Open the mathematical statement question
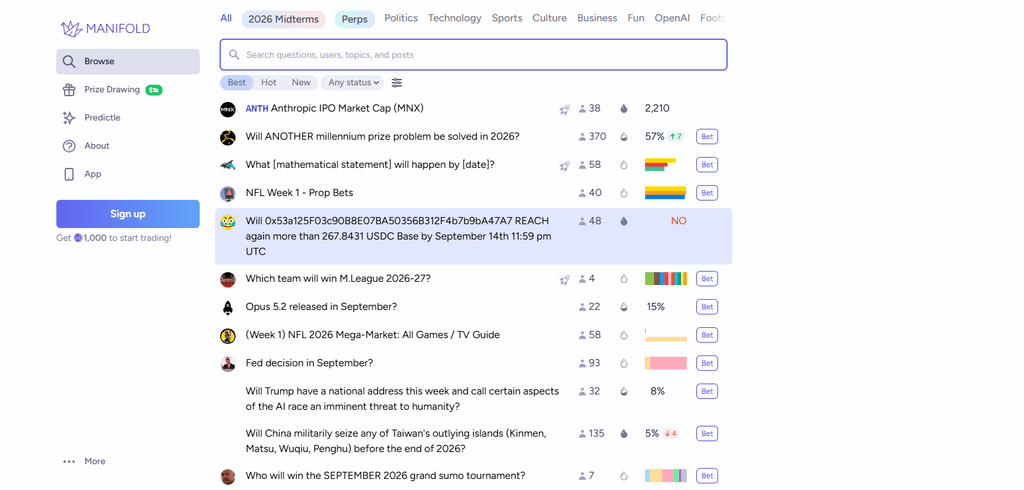 click(x=370, y=165)
